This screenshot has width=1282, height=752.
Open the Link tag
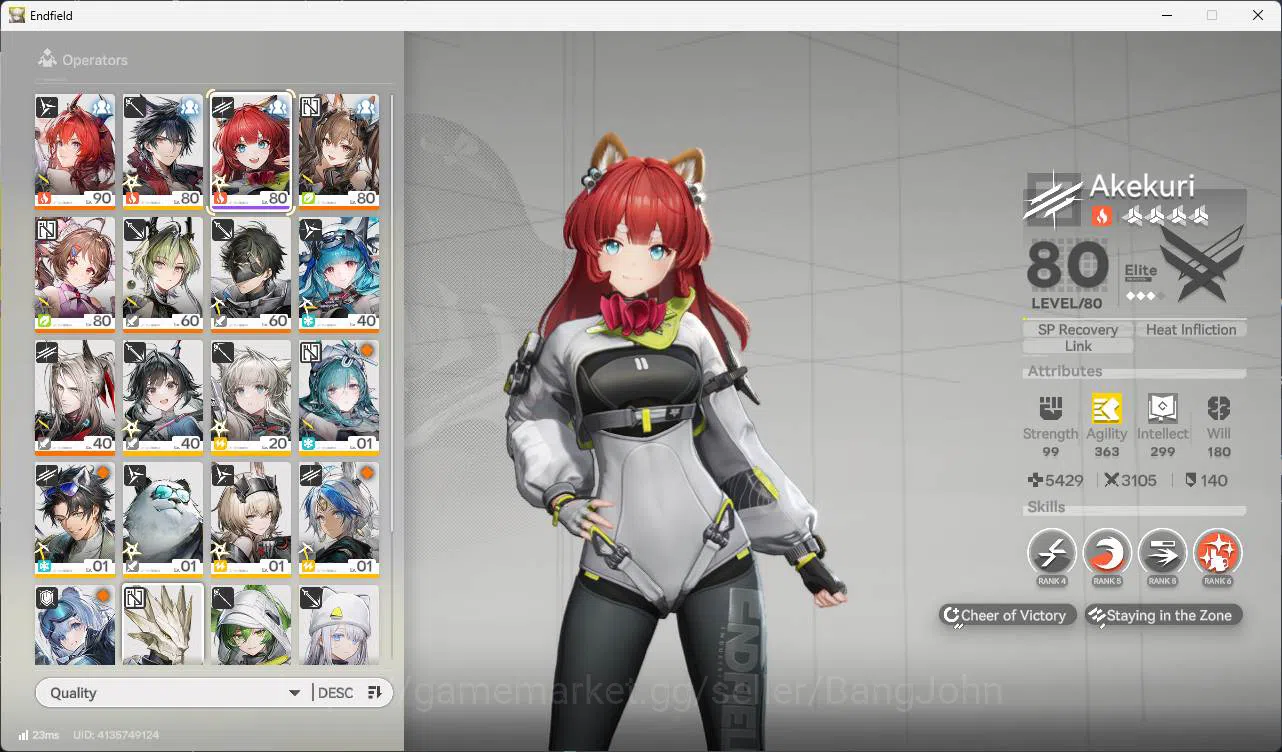coord(1078,346)
